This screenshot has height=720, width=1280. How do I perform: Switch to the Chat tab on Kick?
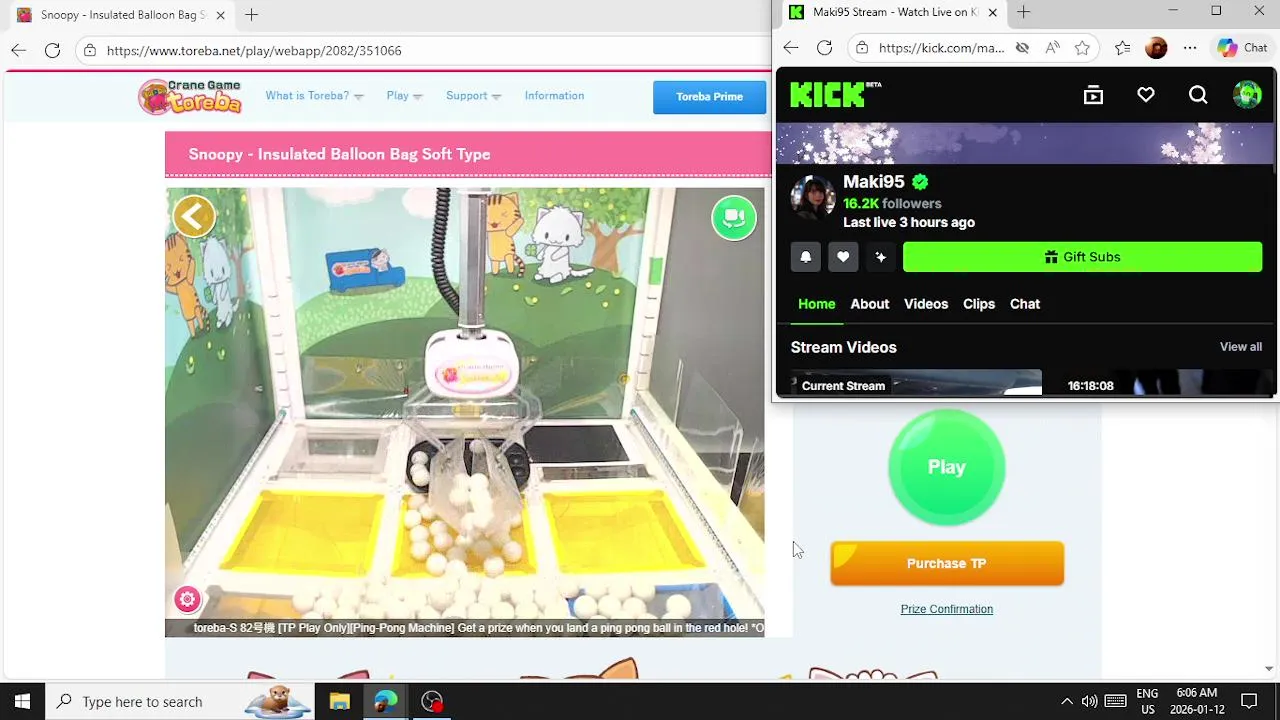tap(1025, 304)
